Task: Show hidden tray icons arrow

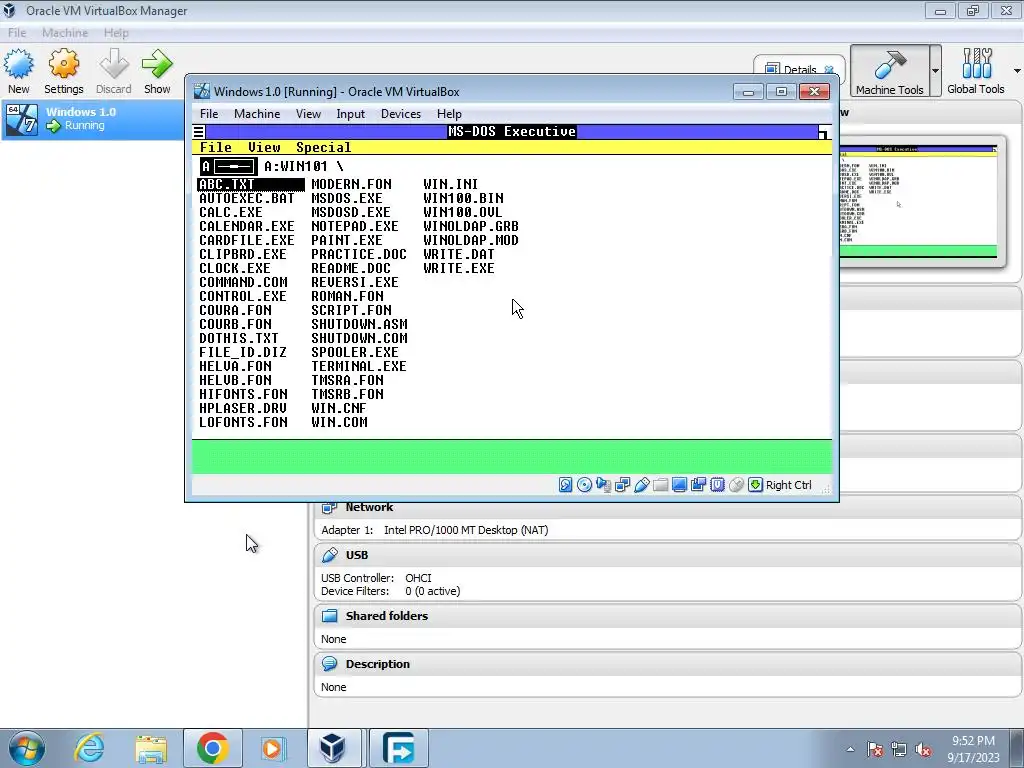Action: [x=850, y=750]
